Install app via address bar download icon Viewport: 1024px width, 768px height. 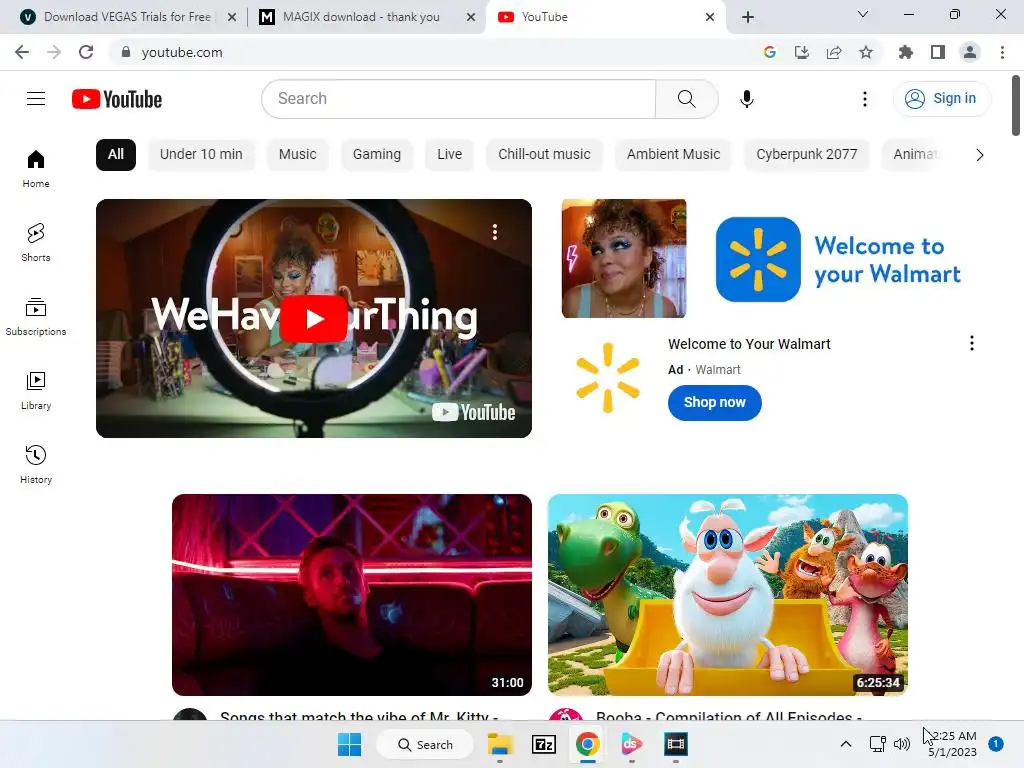[x=802, y=52]
